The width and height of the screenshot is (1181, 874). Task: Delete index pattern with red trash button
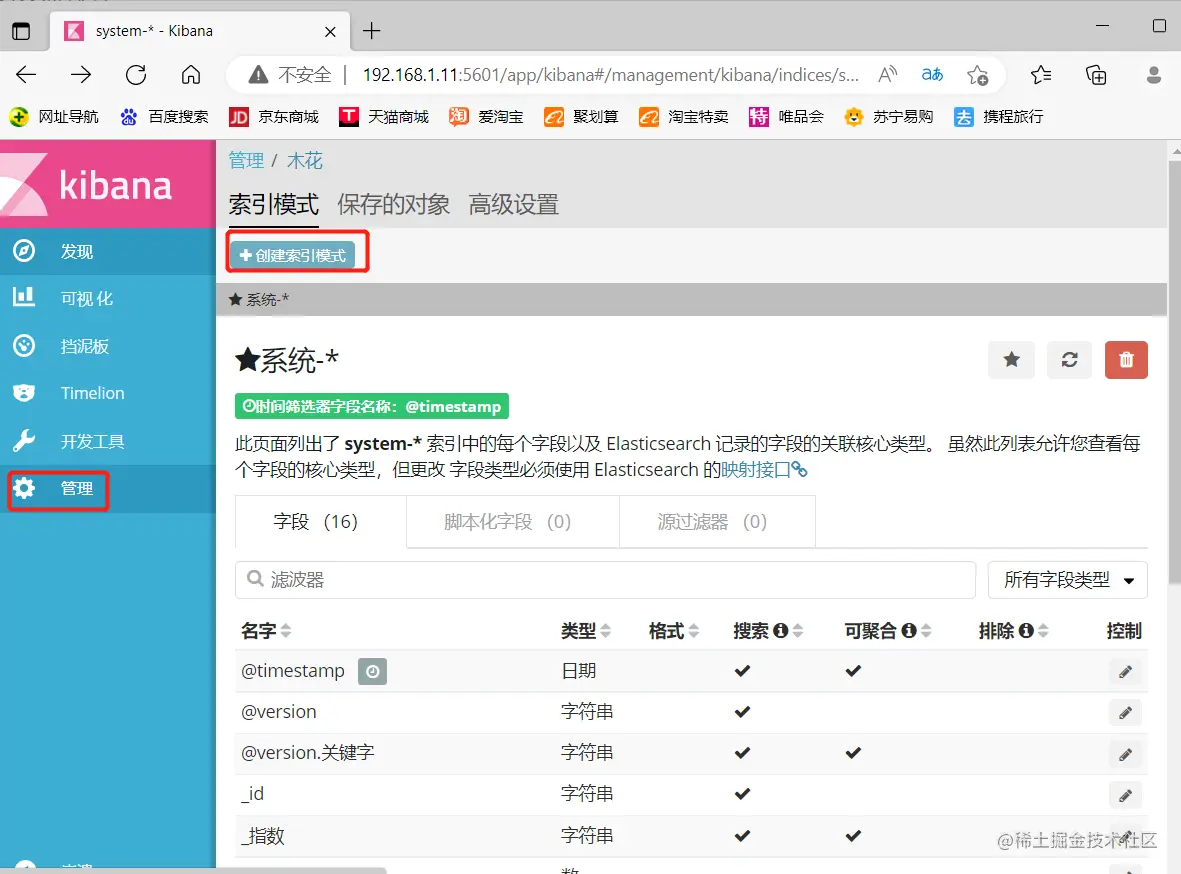pos(1126,359)
